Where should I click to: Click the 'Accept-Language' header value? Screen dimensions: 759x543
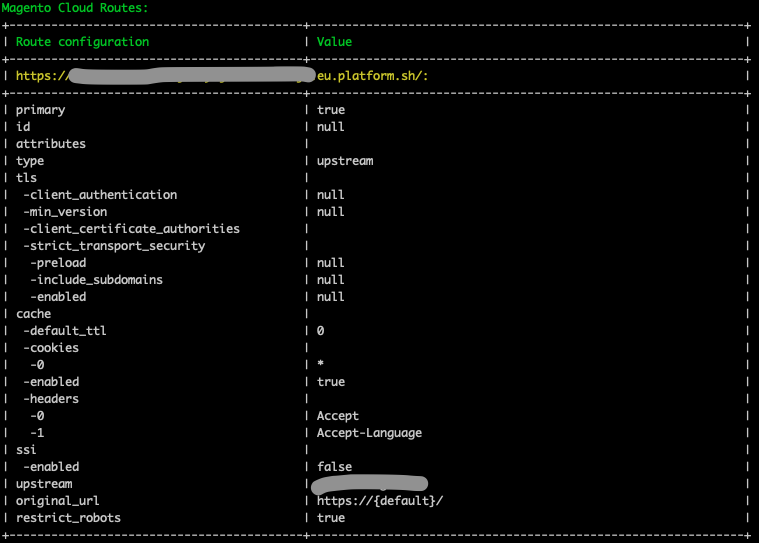pos(369,433)
